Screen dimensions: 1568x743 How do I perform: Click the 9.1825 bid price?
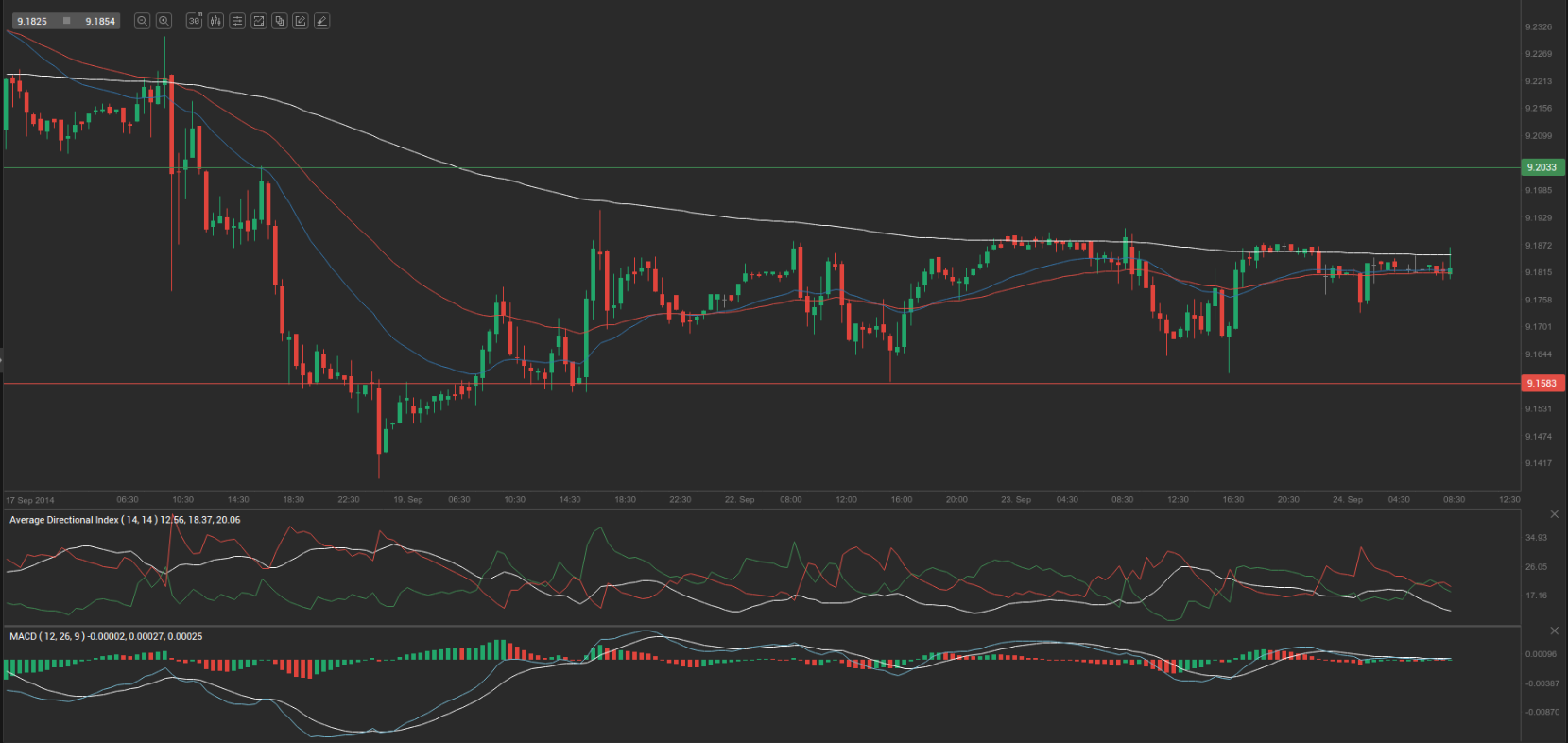32,21
